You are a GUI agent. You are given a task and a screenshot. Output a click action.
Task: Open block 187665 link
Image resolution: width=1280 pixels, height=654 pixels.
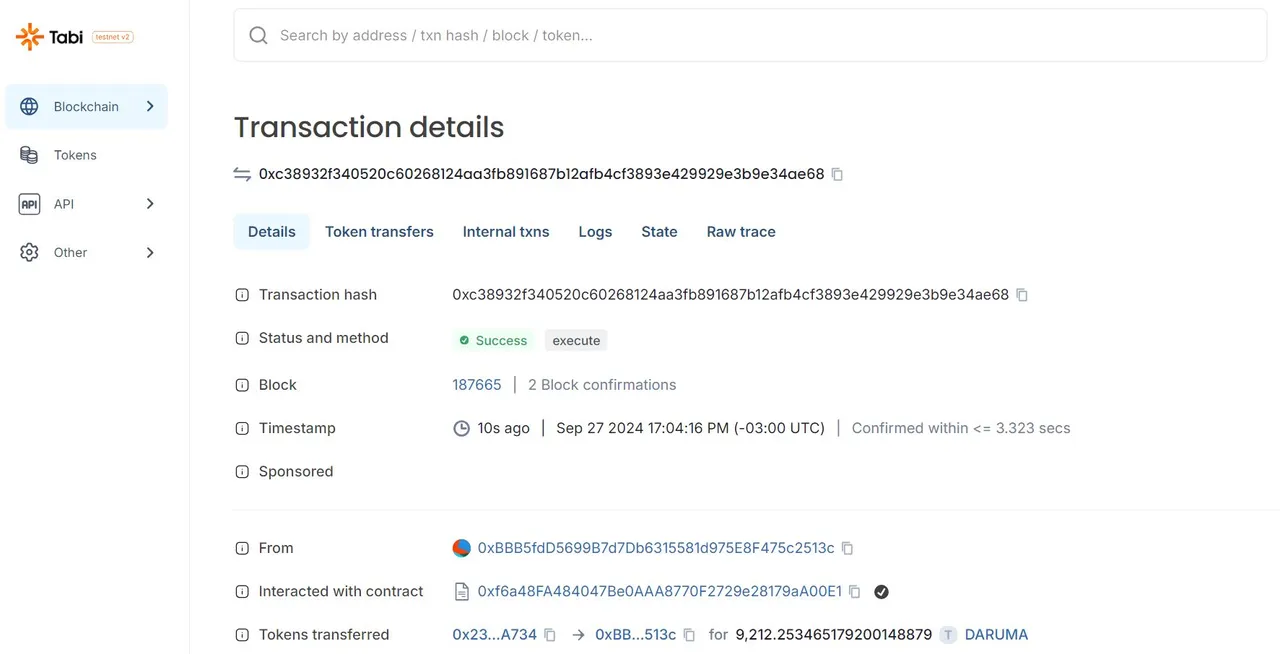(477, 385)
